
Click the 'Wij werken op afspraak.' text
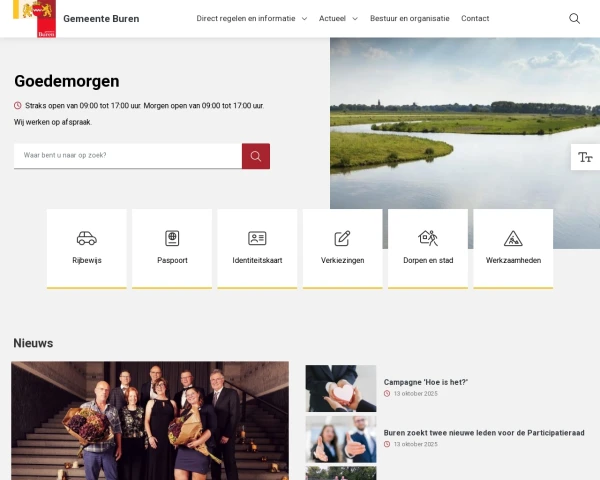[53, 122]
